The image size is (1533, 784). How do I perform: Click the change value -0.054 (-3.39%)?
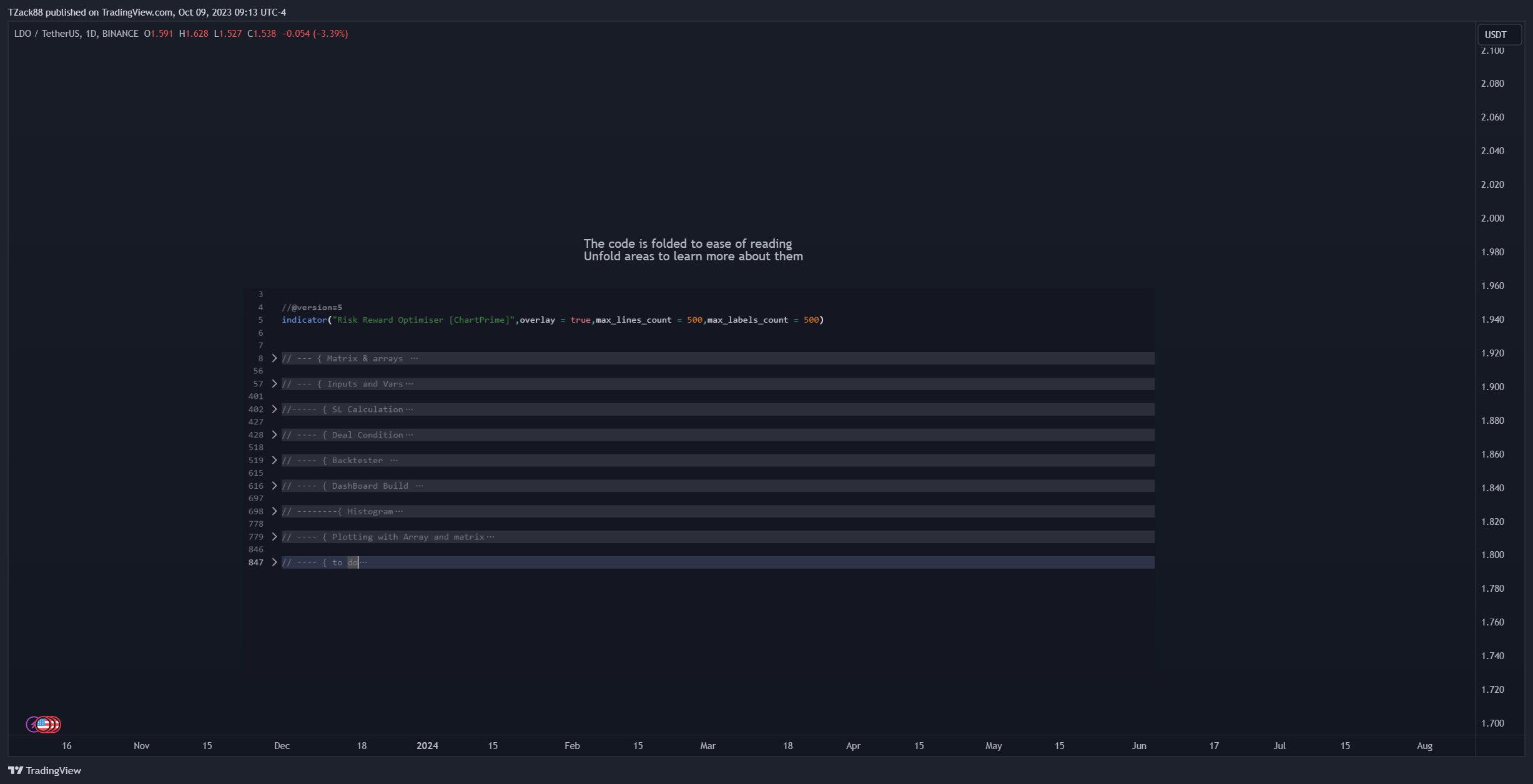[x=315, y=34]
